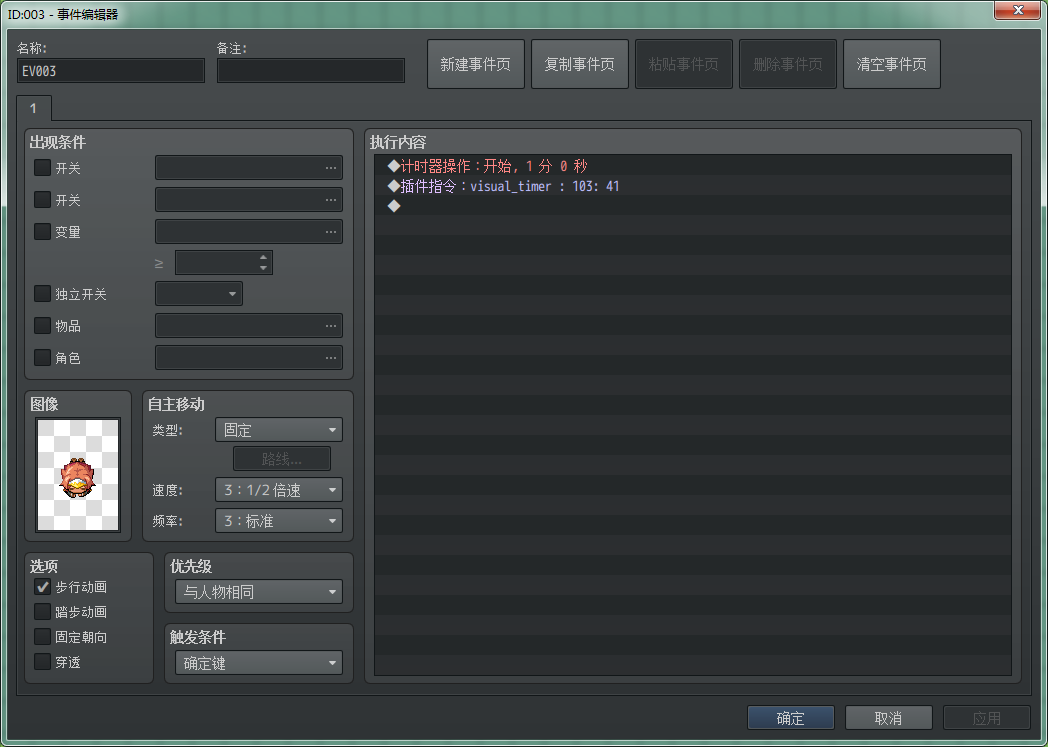This screenshot has width=1048, height=747.
Task: Increase the variable threshold with up arrow
Action: pyautogui.click(x=263, y=257)
